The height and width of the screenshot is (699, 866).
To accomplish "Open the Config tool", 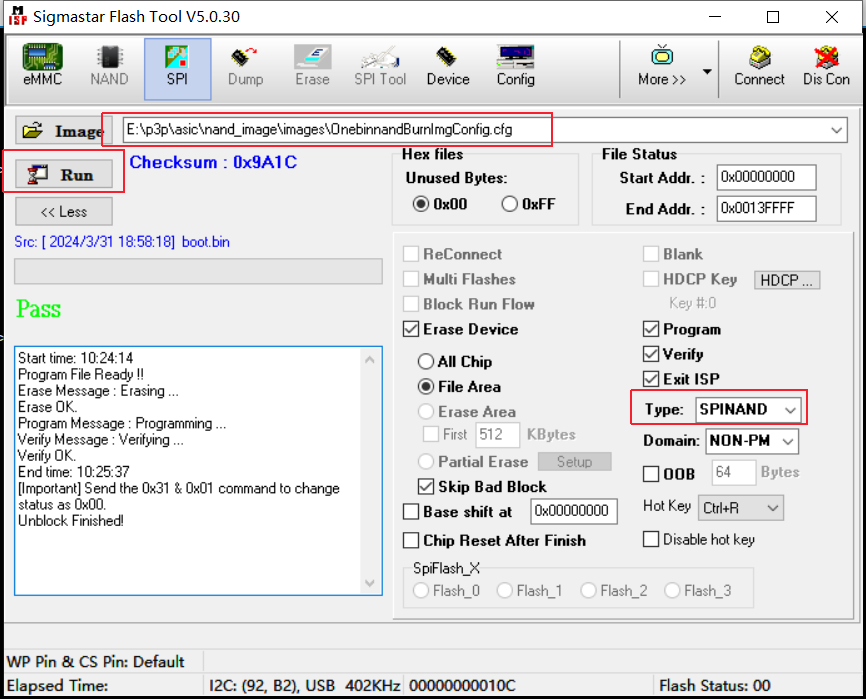I will [515, 66].
